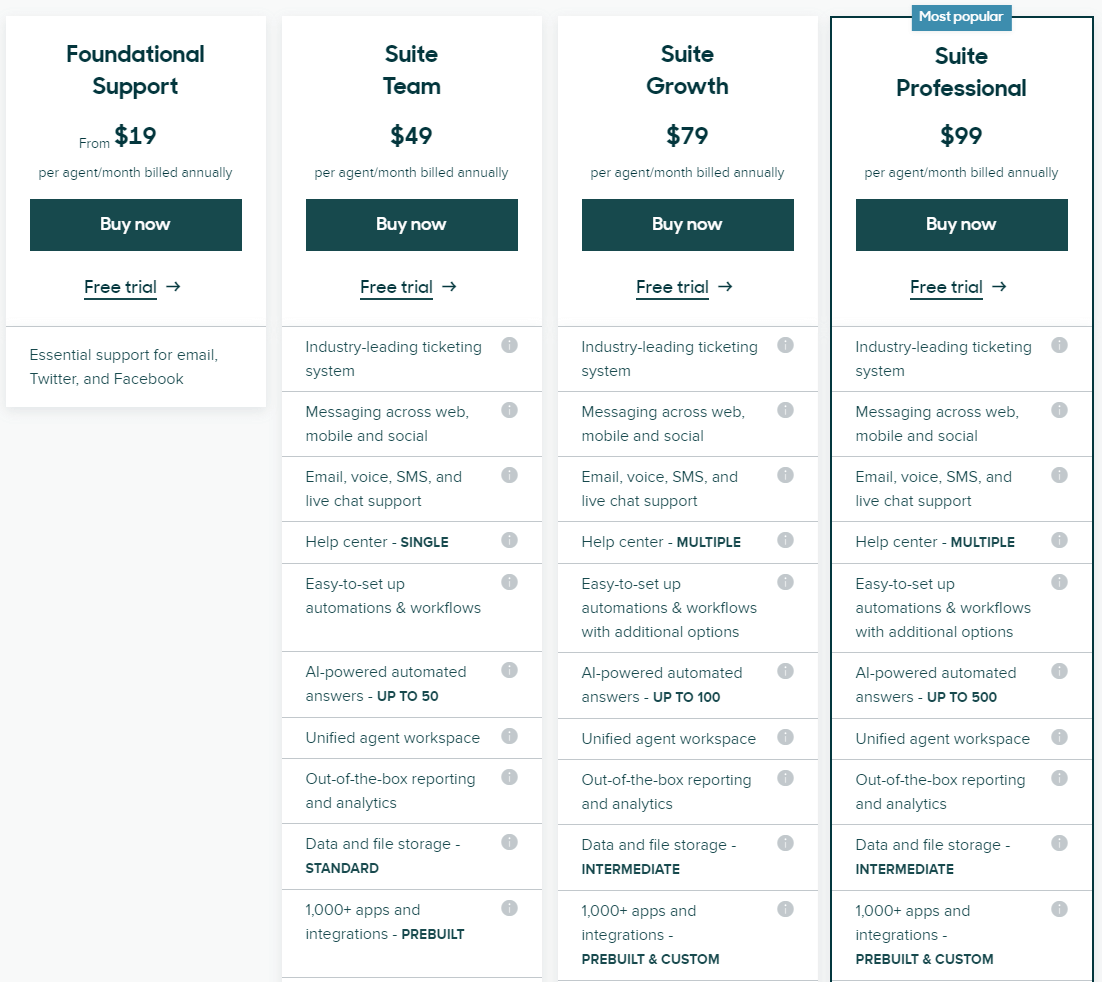View details on 1,000+ apps PREBUILT & CUSTOM
The width and height of the screenshot is (1102, 982).
pyautogui.click(x=1059, y=909)
